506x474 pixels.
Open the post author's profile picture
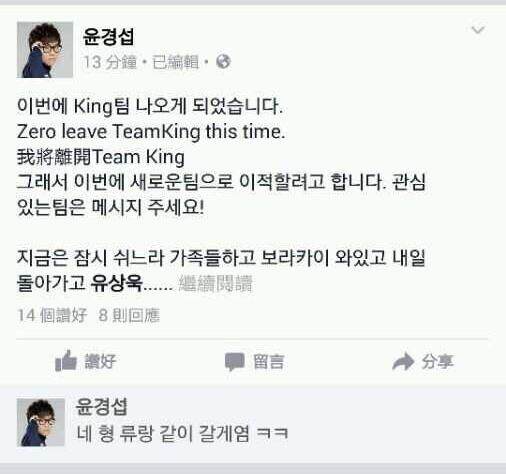(x=45, y=50)
